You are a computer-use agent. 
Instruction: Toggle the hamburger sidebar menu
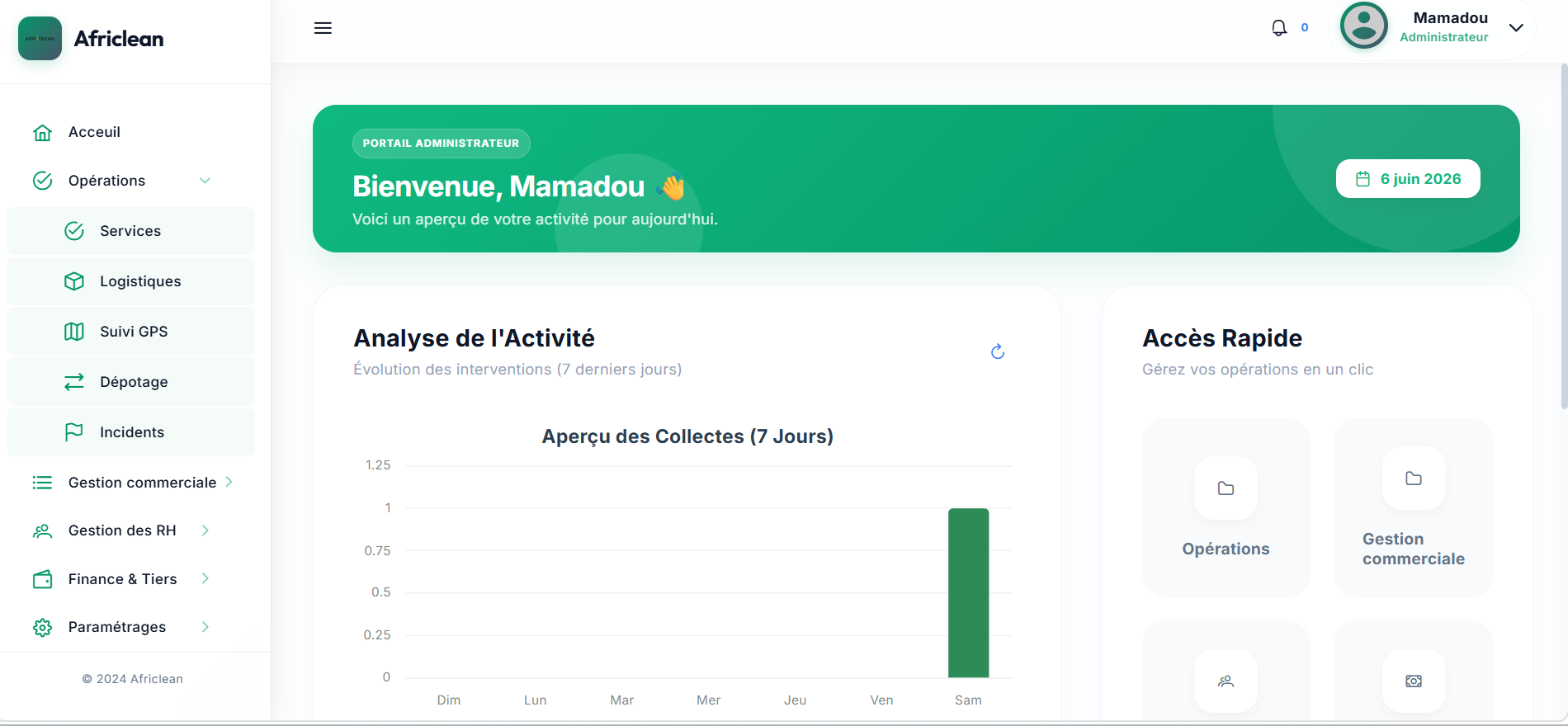(323, 28)
